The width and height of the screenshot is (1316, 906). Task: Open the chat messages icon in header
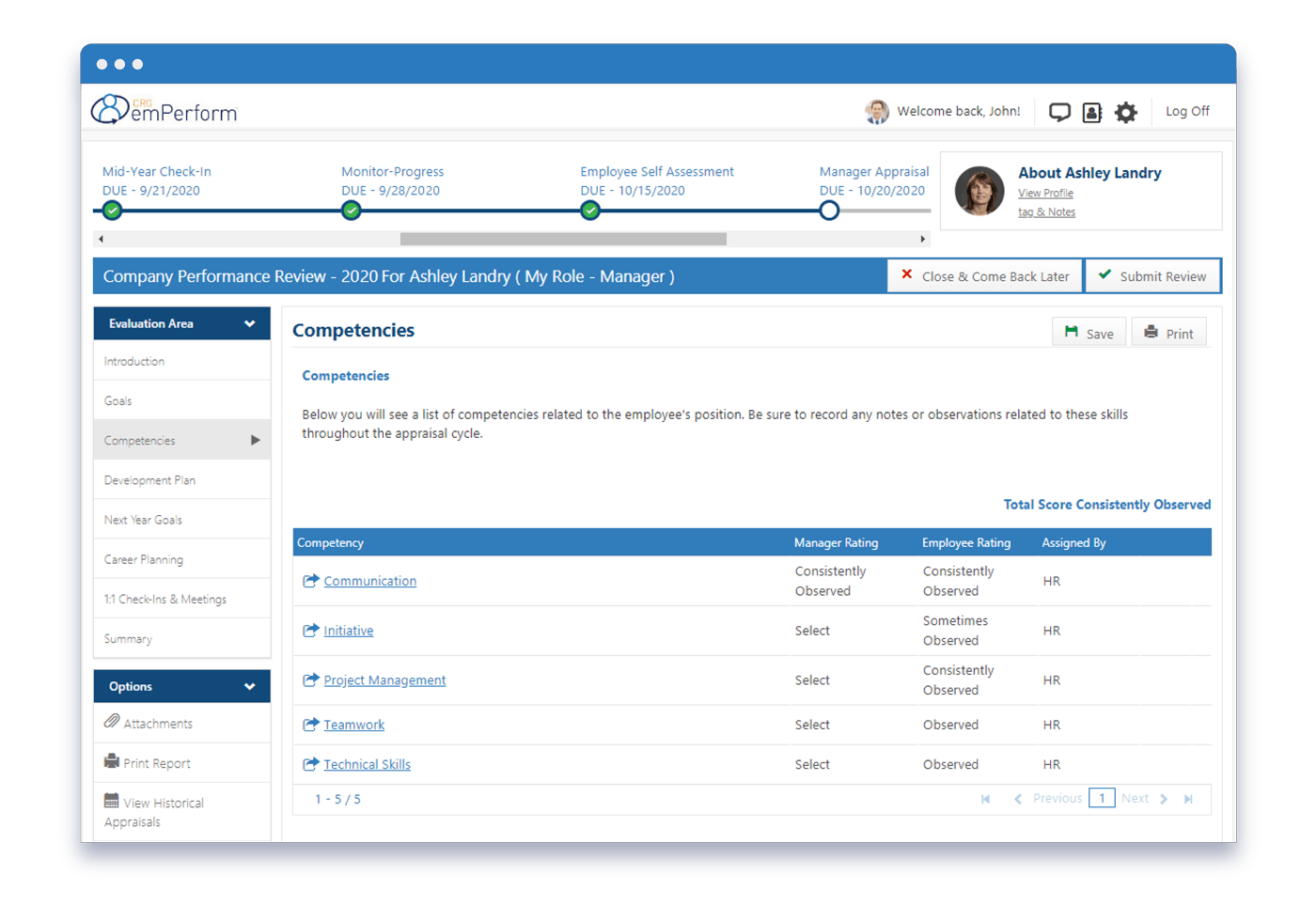pyautogui.click(x=1059, y=111)
